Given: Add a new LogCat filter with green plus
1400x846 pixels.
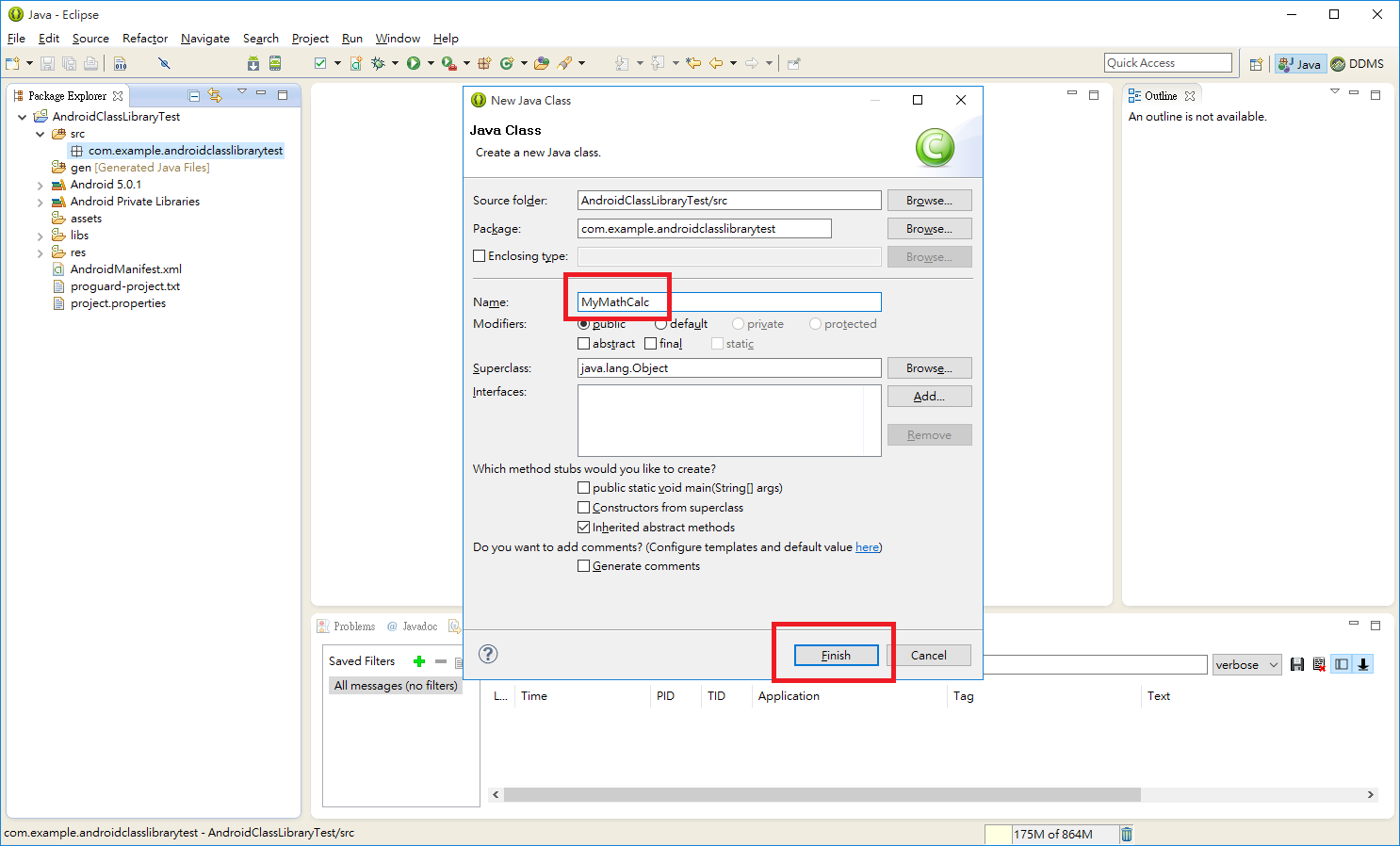Looking at the screenshot, I should coord(419,661).
